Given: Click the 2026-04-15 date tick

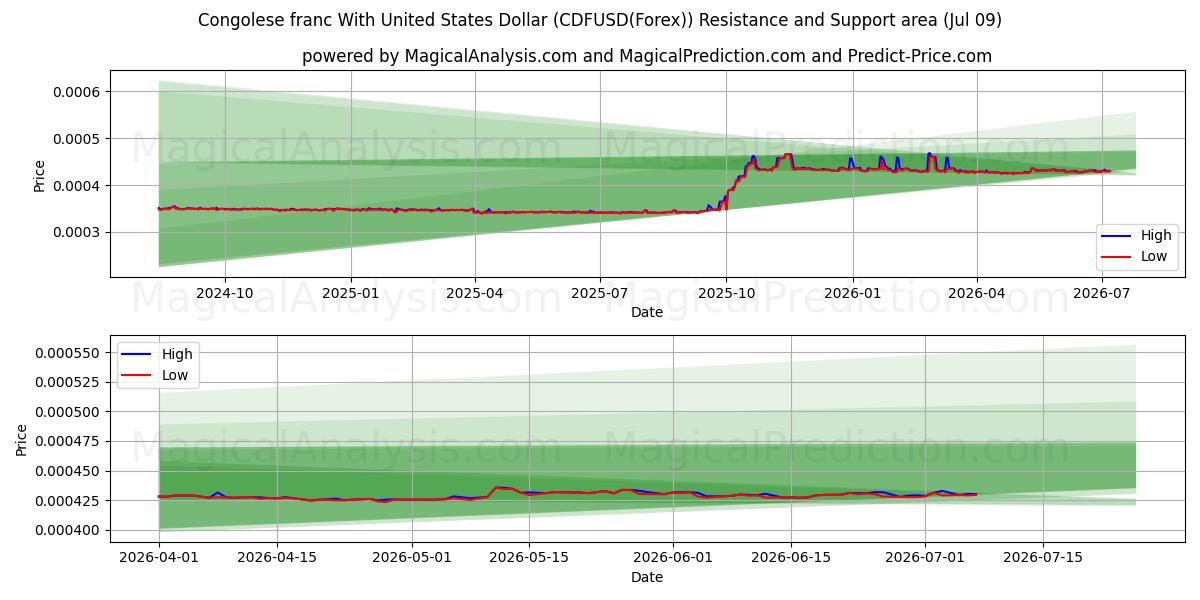Looking at the screenshot, I should [276, 558].
